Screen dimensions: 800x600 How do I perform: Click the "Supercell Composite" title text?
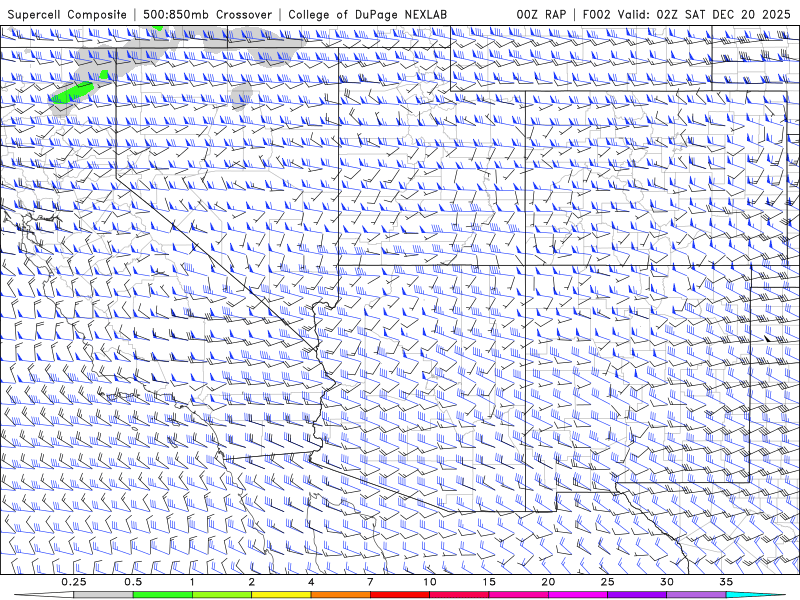click(x=67, y=14)
